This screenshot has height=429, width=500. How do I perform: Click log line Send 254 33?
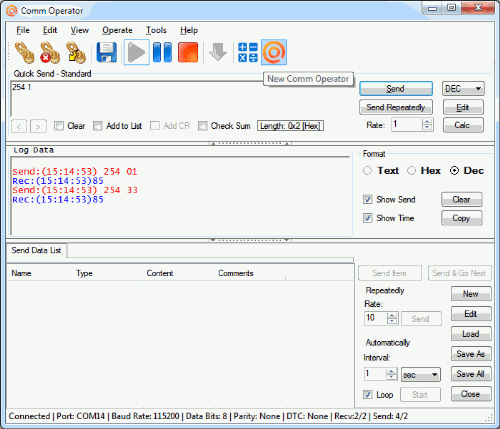coord(75,190)
